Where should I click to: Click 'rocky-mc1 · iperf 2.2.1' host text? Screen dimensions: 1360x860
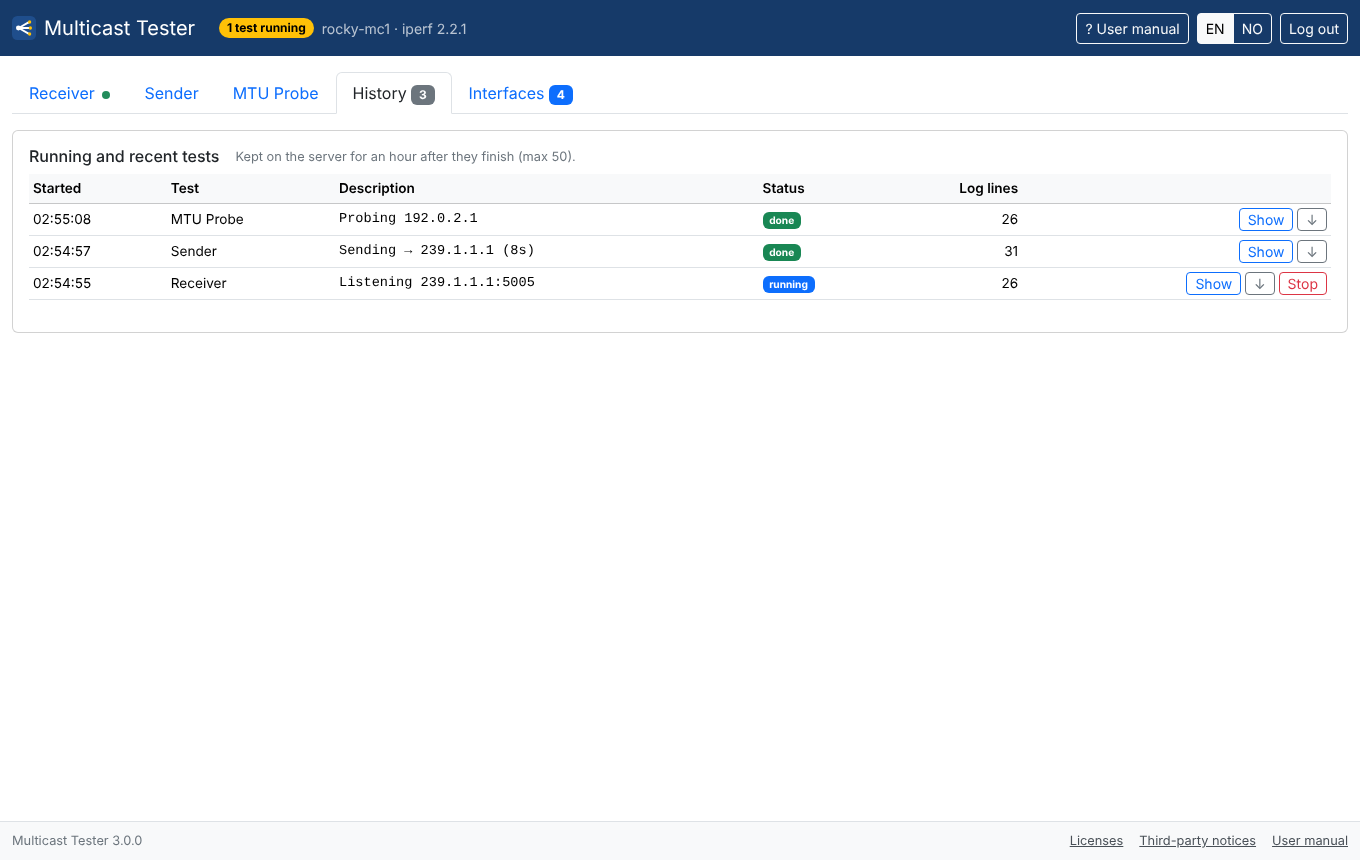tap(394, 29)
